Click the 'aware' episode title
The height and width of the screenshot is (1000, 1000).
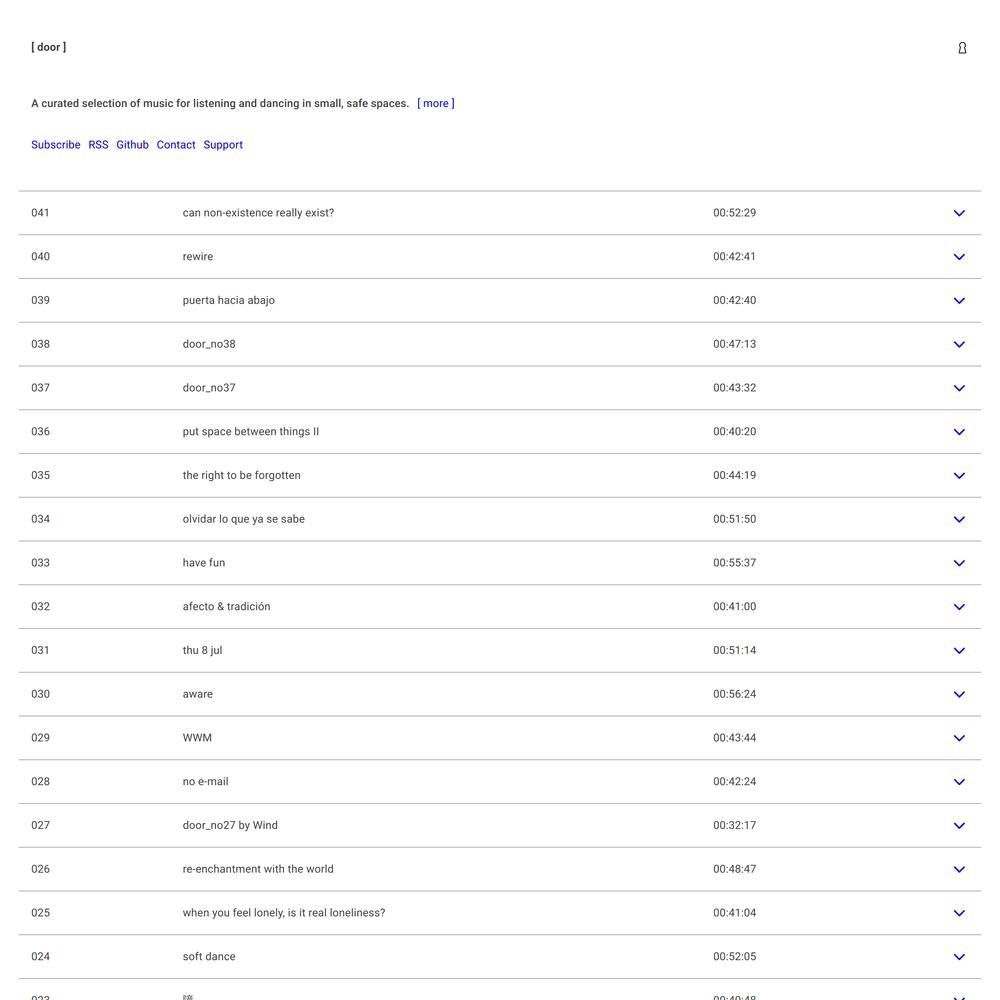198,695
